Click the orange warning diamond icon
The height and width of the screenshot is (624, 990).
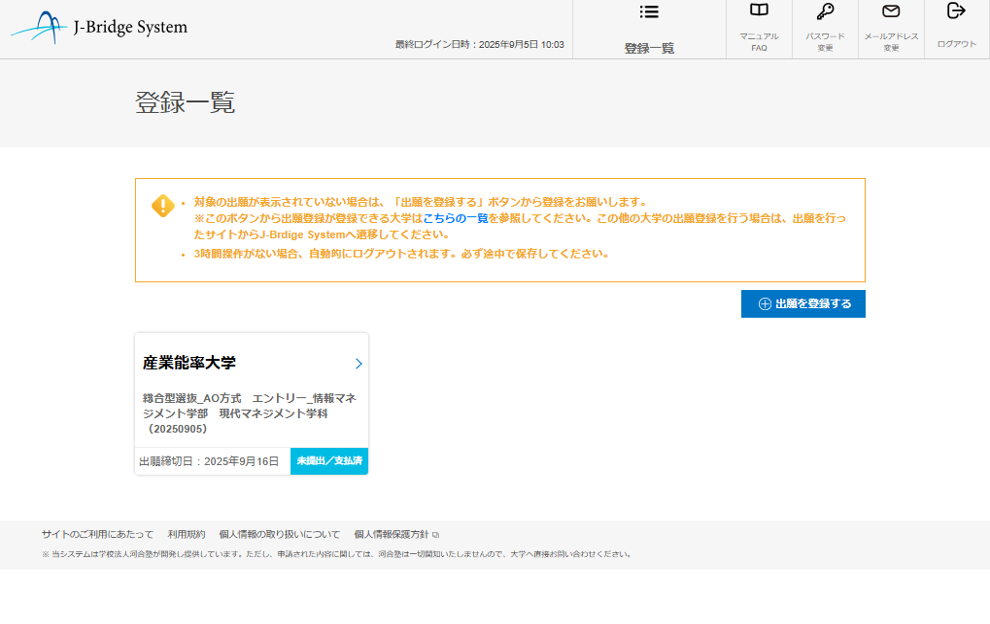[163, 206]
